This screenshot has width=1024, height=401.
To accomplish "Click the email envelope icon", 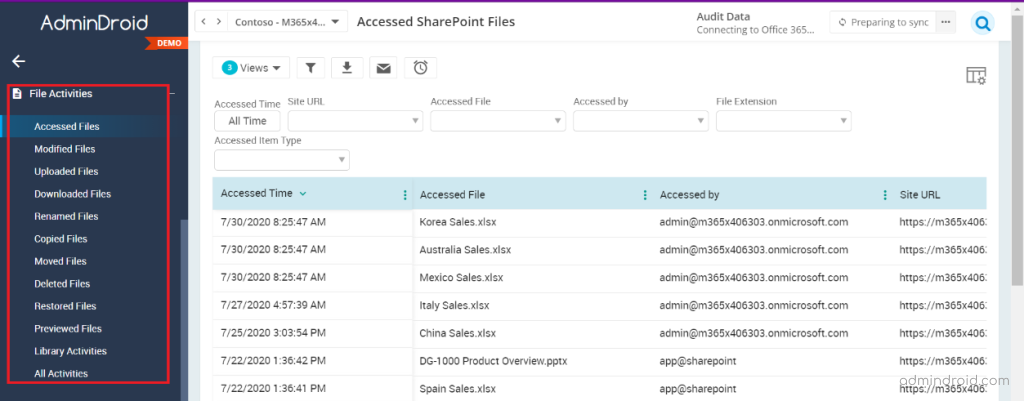I will pos(383,67).
